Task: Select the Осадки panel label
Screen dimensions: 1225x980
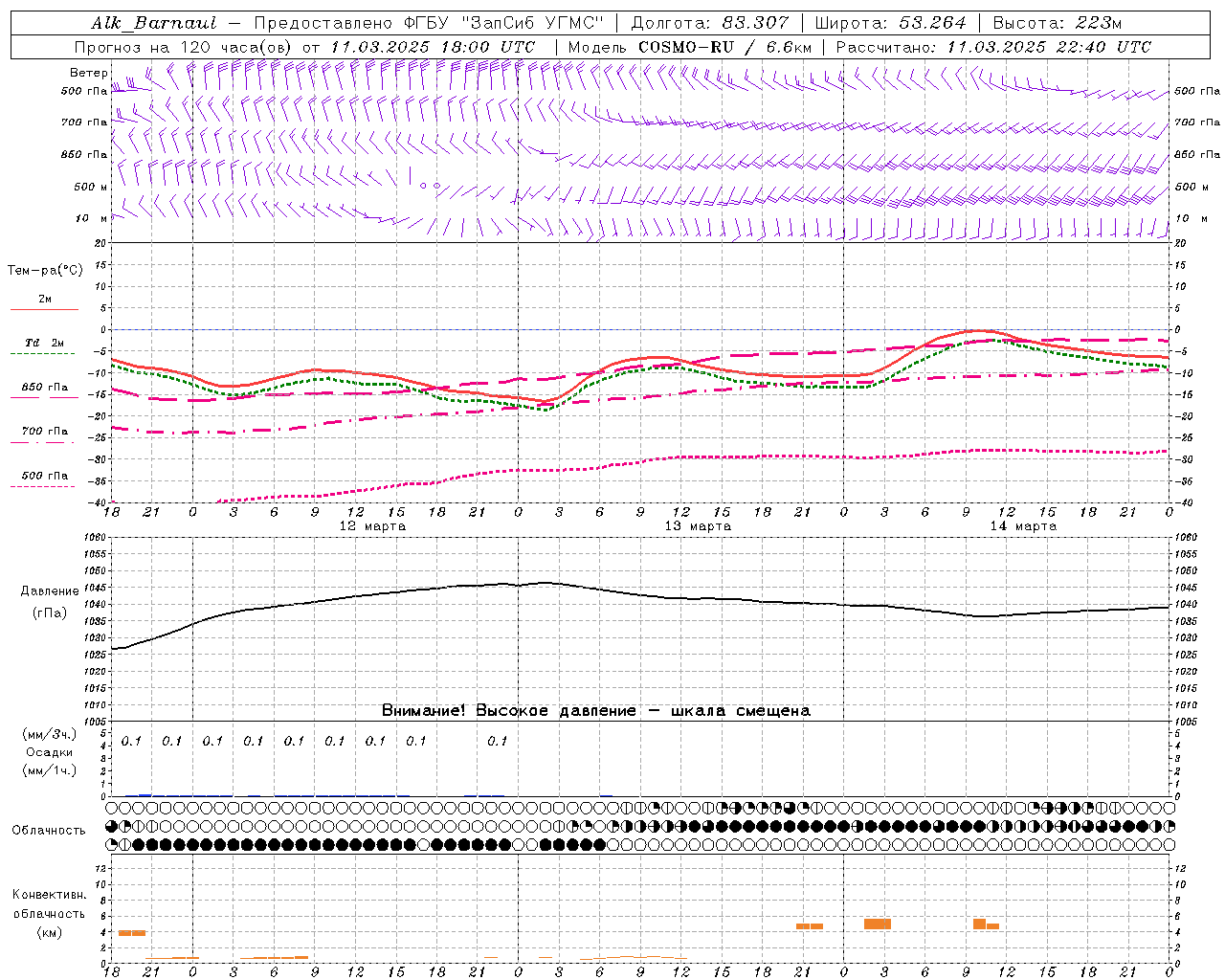Action: (50, 752)
